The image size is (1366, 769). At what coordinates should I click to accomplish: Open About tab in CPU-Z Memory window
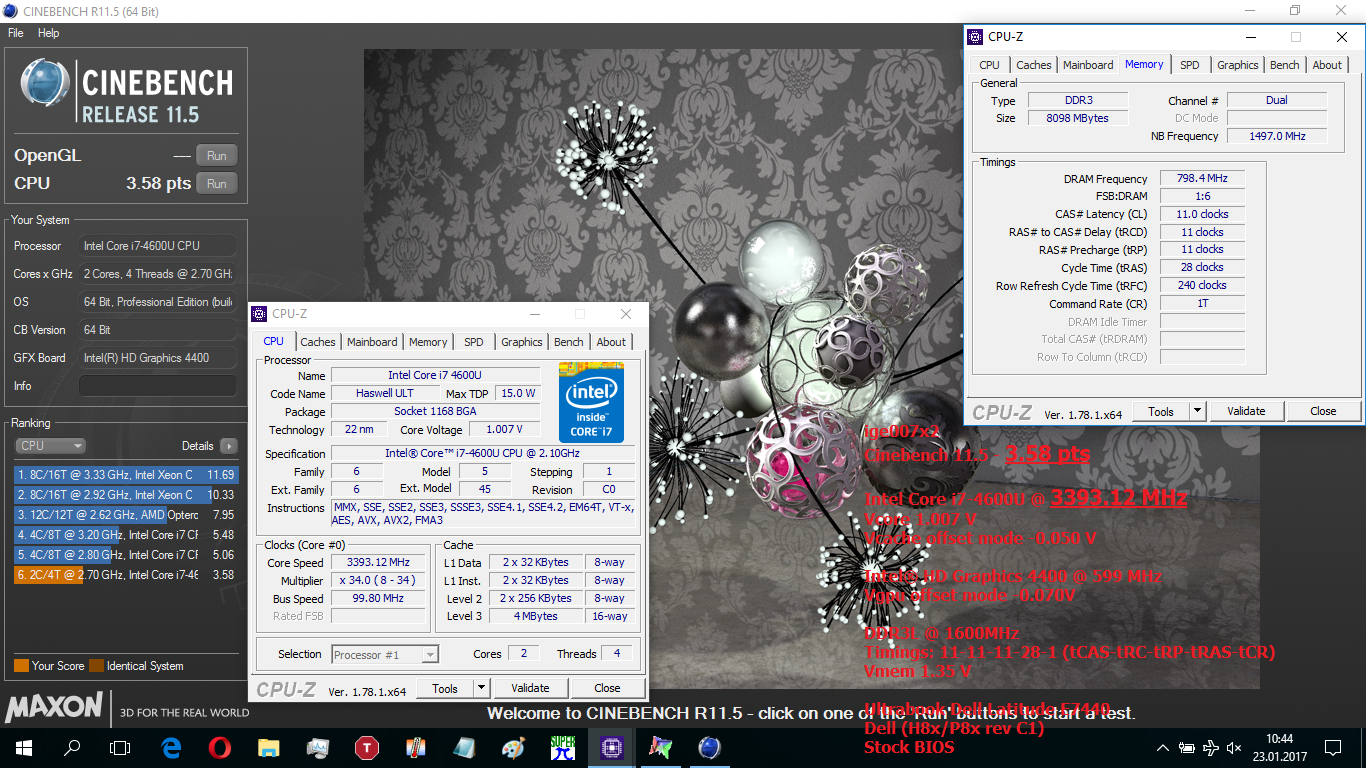click(1327, 65)
